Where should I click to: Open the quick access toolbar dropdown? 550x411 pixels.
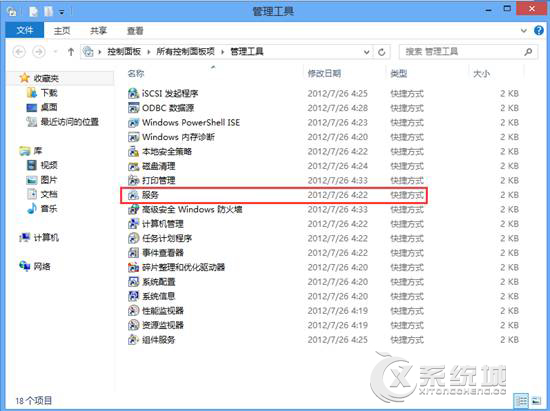click(x=62, y=12)
